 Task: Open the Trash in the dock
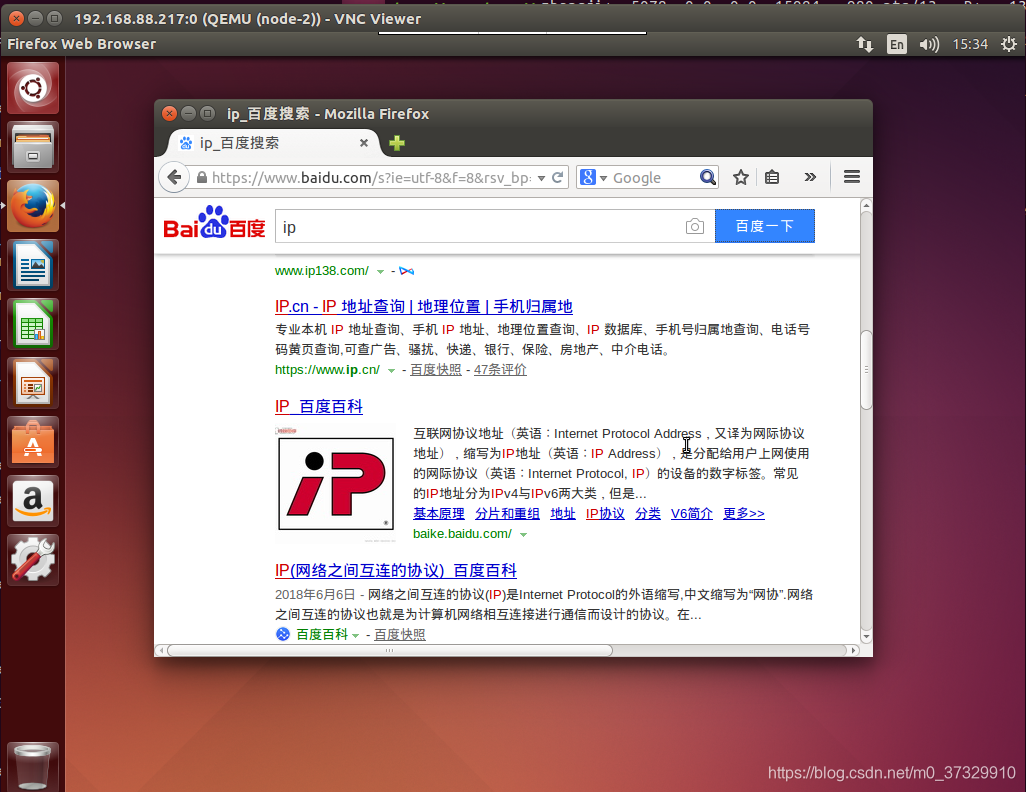tap(33, 767)
